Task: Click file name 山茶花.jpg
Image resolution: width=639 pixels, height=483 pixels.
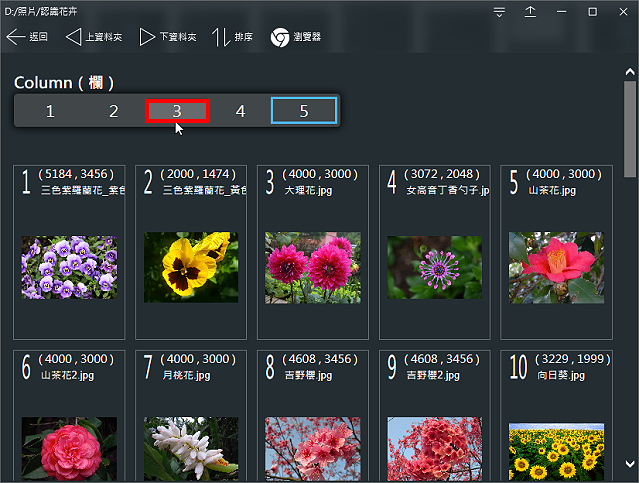Action: pyautogui.click(x=552, y=191)
